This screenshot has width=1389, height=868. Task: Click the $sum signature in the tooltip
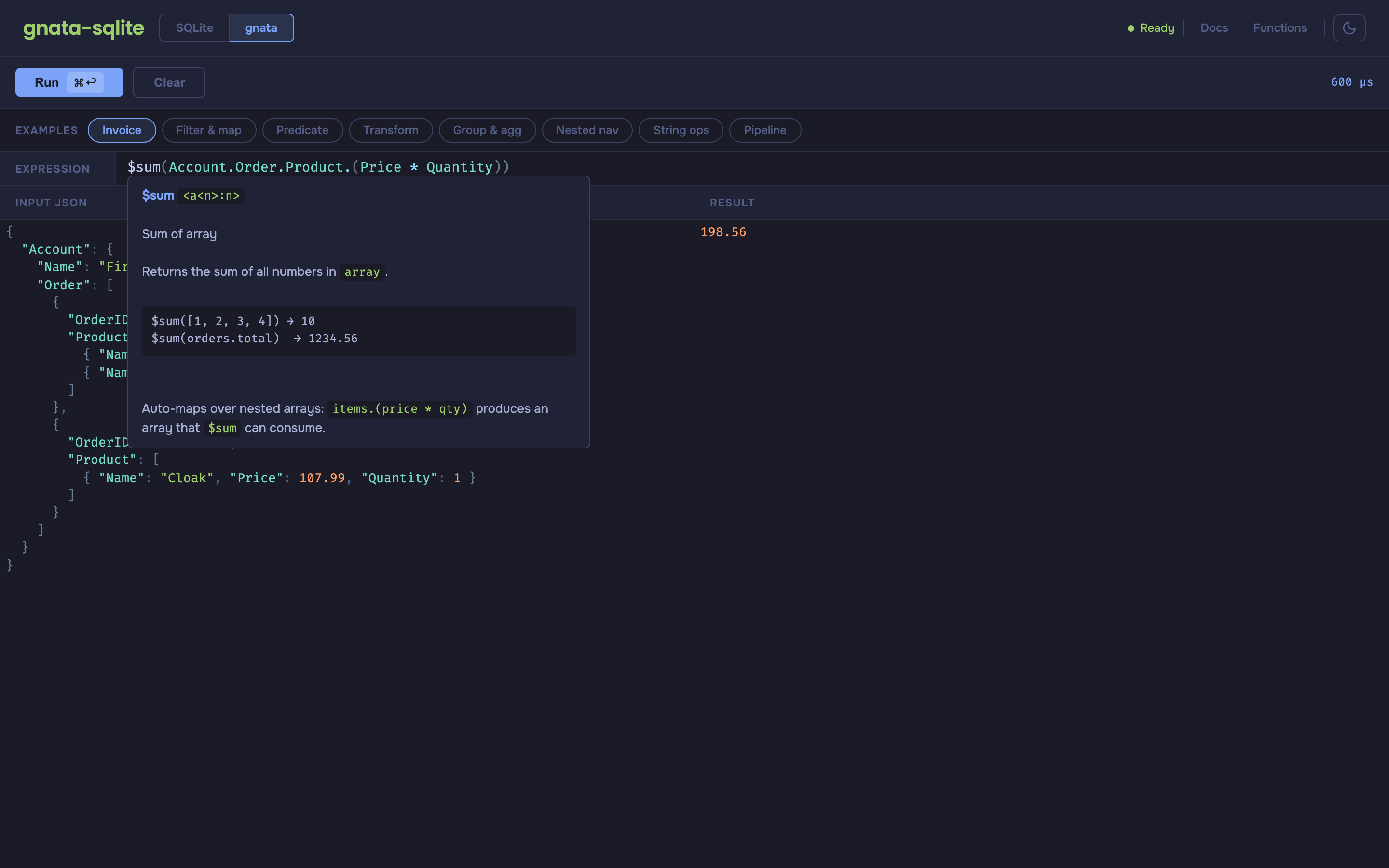coord(211,196)
